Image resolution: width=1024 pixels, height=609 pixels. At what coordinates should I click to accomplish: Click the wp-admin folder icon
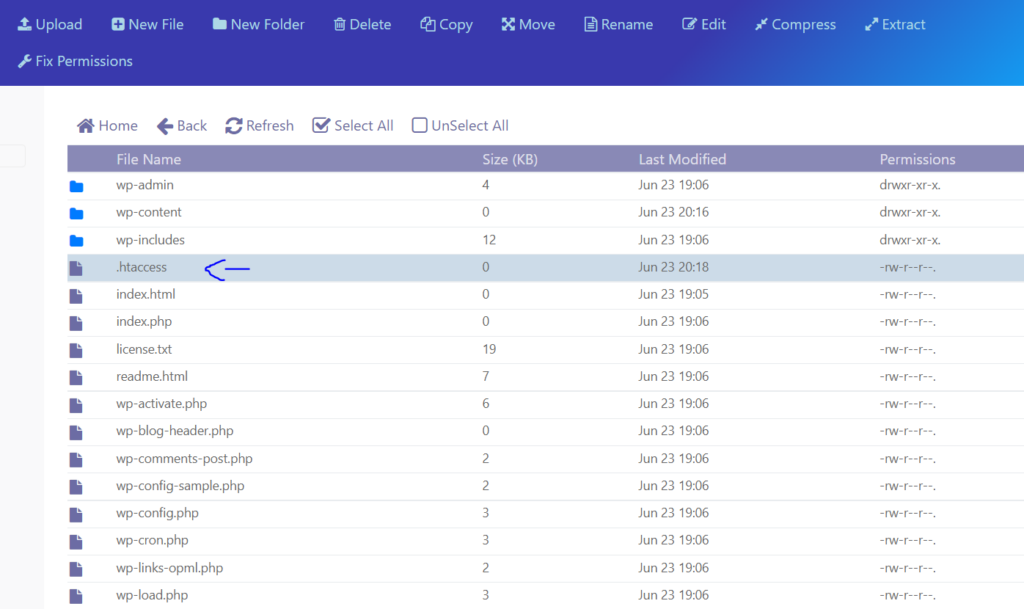pos(76,186)
